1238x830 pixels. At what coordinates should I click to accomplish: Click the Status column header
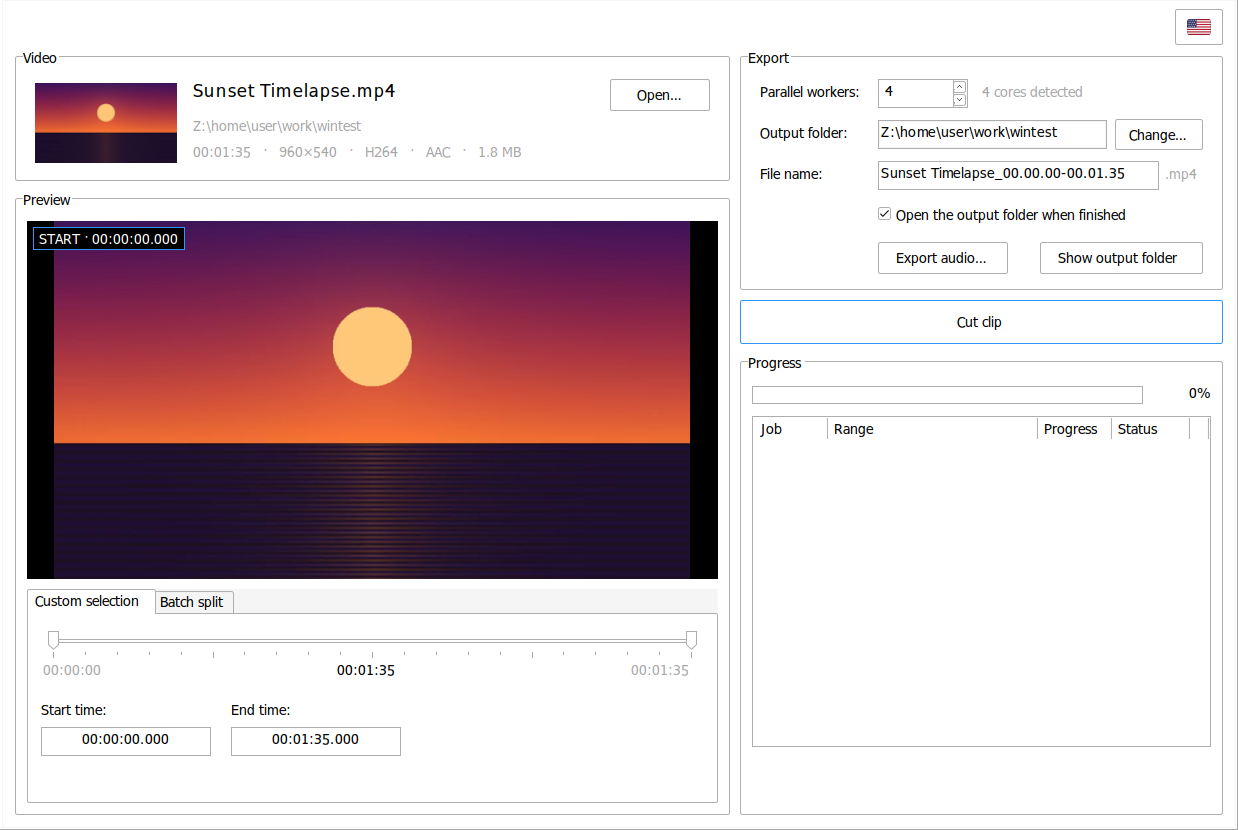coord(1150,429)
